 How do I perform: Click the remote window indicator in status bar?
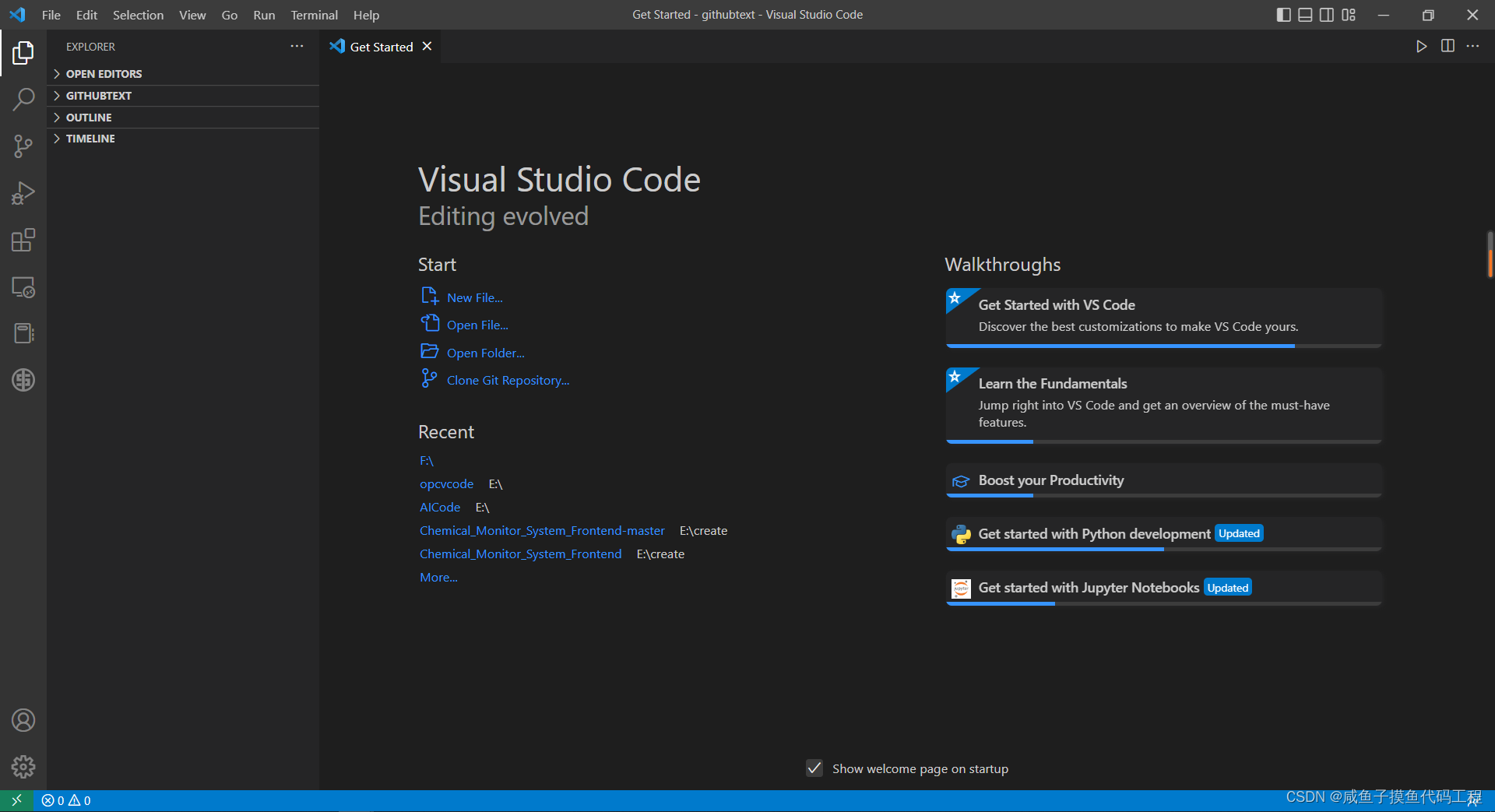point(16,800)
